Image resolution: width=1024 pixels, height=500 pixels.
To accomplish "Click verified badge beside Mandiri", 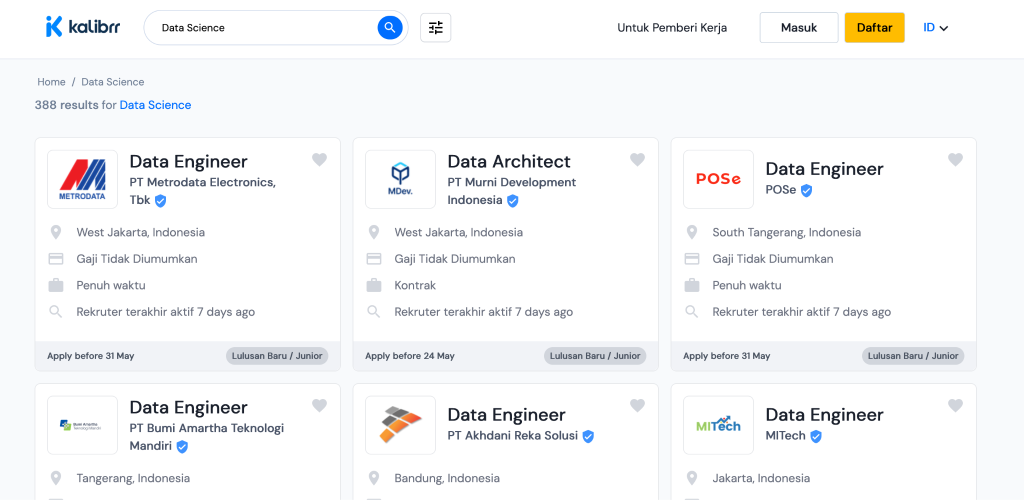I will 182,446.
